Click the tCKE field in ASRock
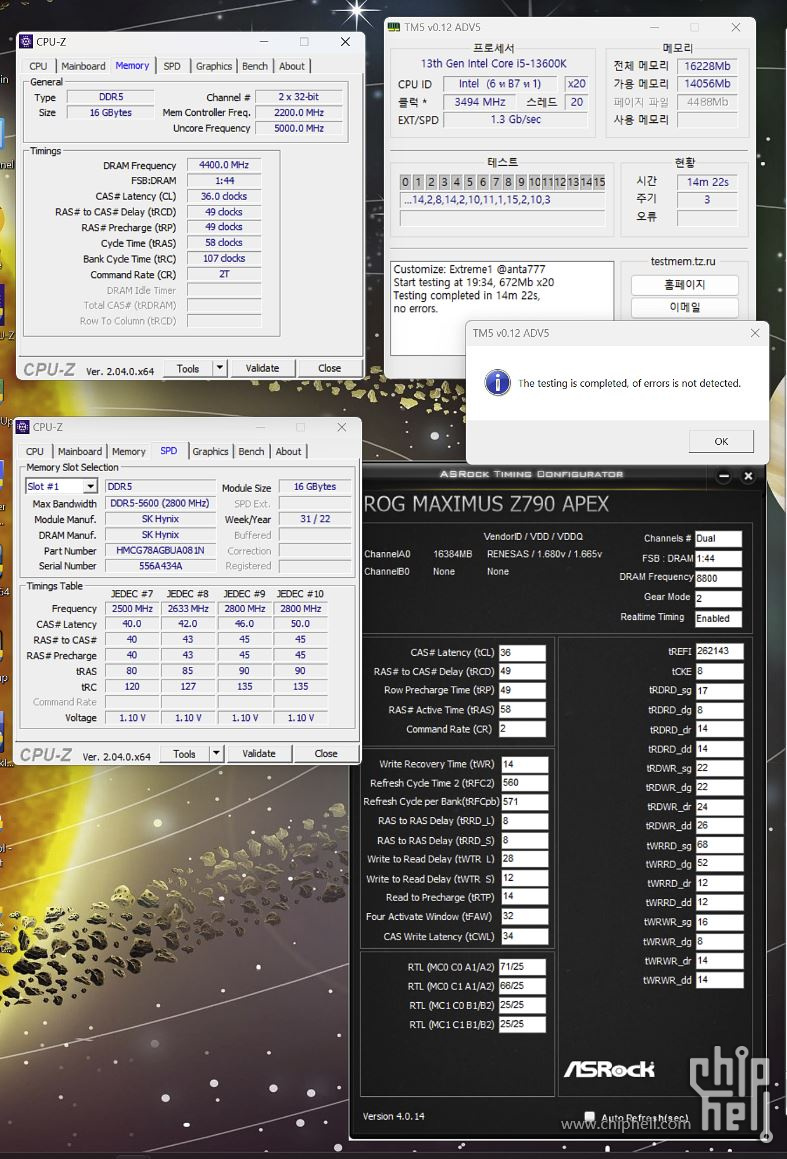787x1159 pixels. [718, 671]
